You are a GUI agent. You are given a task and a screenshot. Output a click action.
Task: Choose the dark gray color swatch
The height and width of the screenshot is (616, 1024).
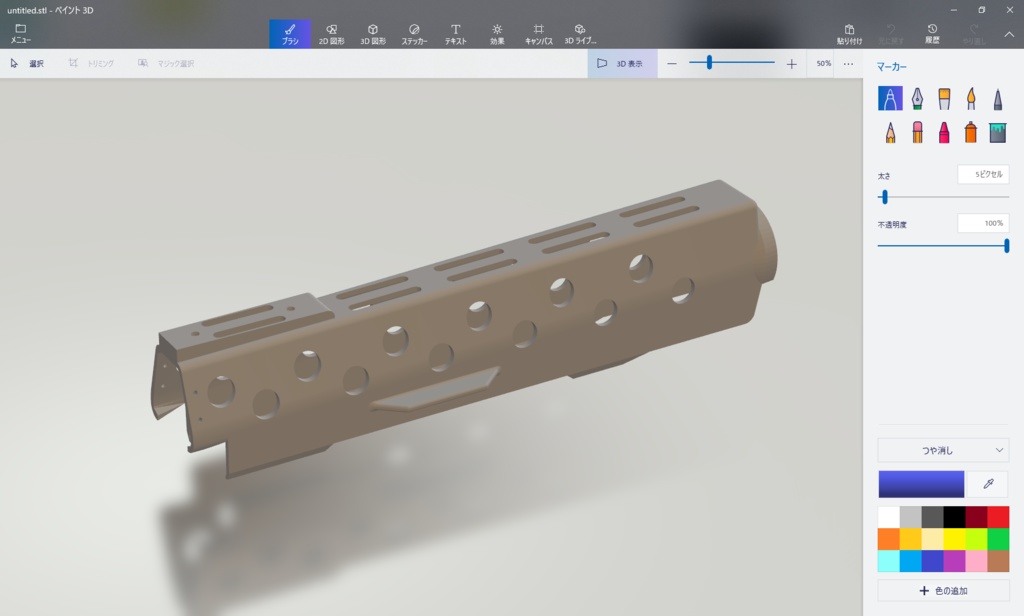click(x=933, y=517)
